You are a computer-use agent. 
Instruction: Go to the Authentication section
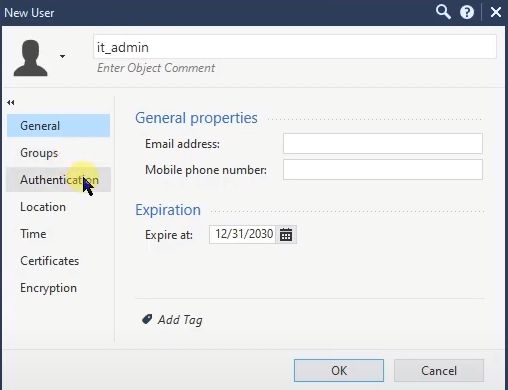click(x=58, y=180)
